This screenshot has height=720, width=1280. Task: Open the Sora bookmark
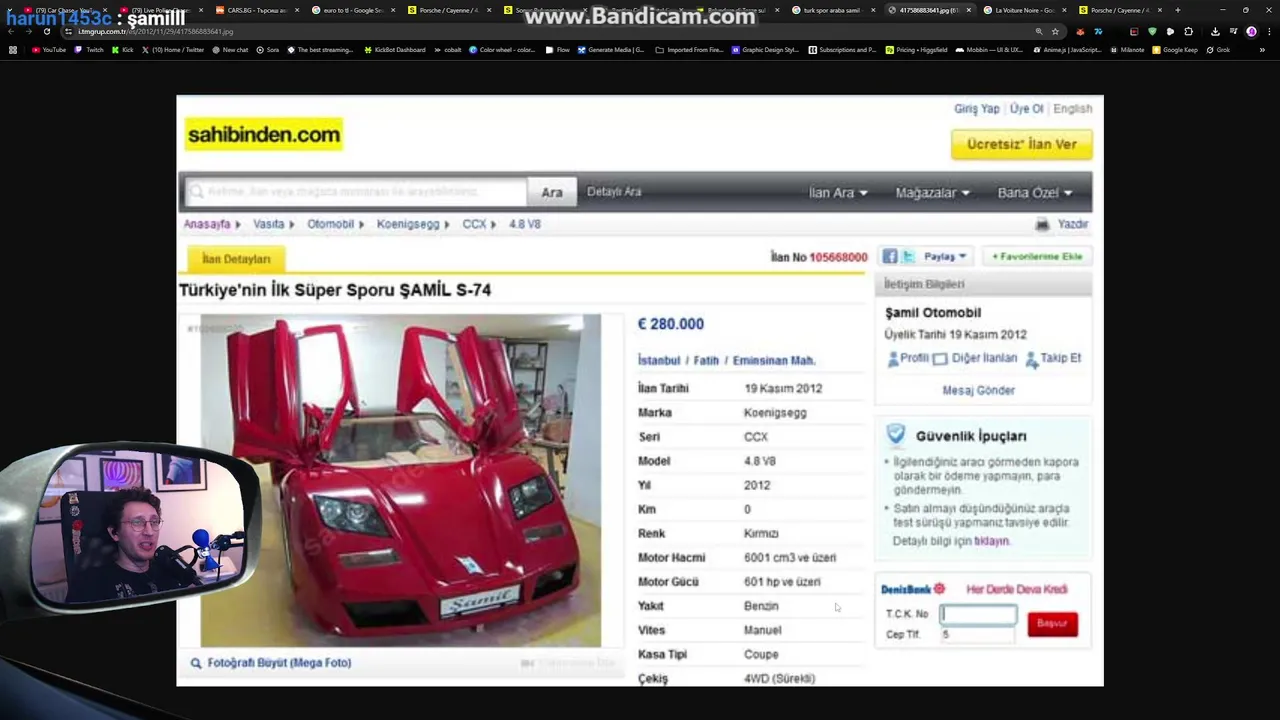coord(268,50)
